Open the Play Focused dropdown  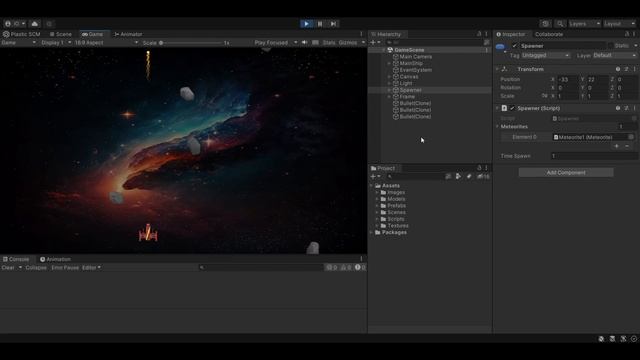[276, 42]
